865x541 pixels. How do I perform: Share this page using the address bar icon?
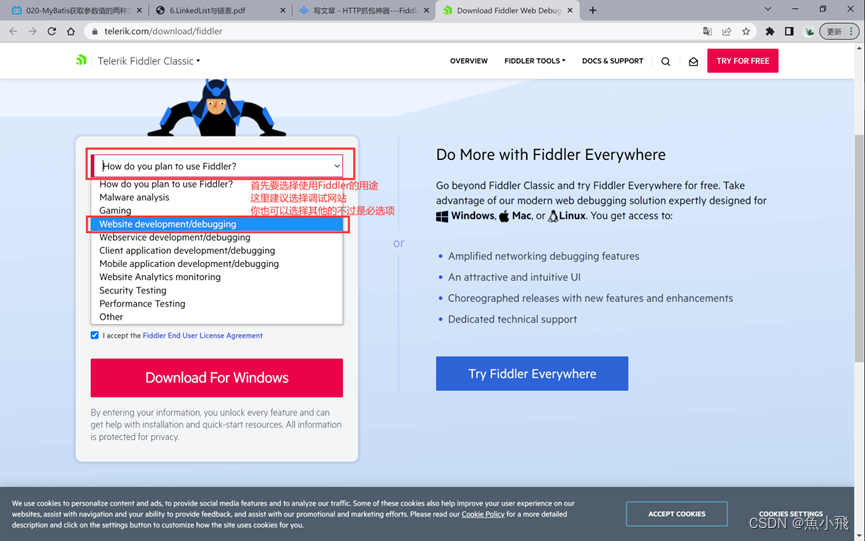pos(727,31)
